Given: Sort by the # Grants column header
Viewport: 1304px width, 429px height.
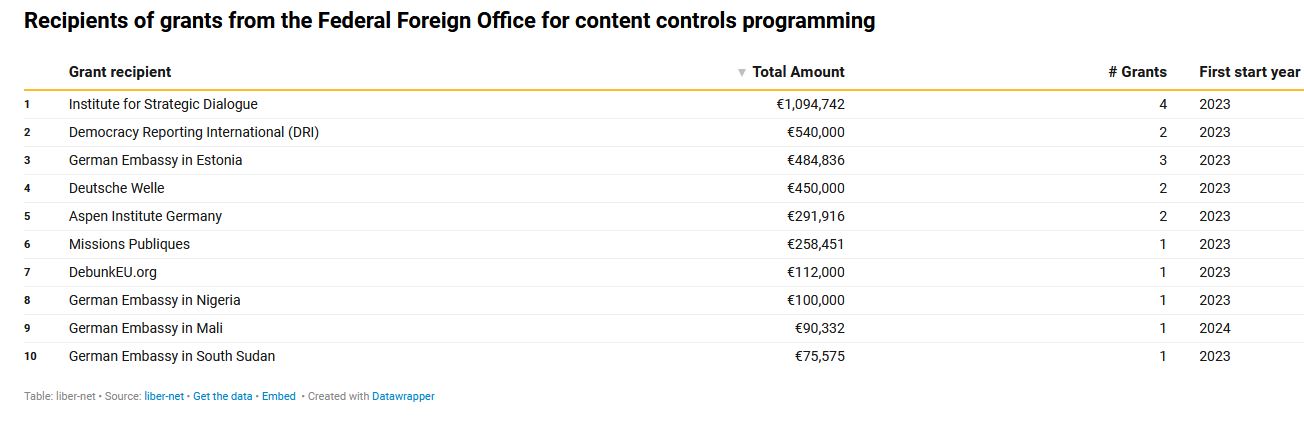Looking at the screenshot, I should point(1137,72).
